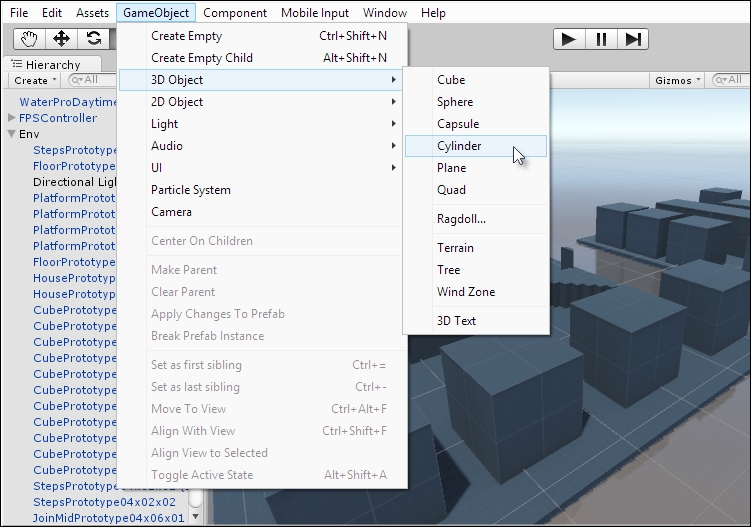Image resolution: width=751 pixels, height=527 pixels.
Task: Select the Hand tool
Action: click(30, 39)
